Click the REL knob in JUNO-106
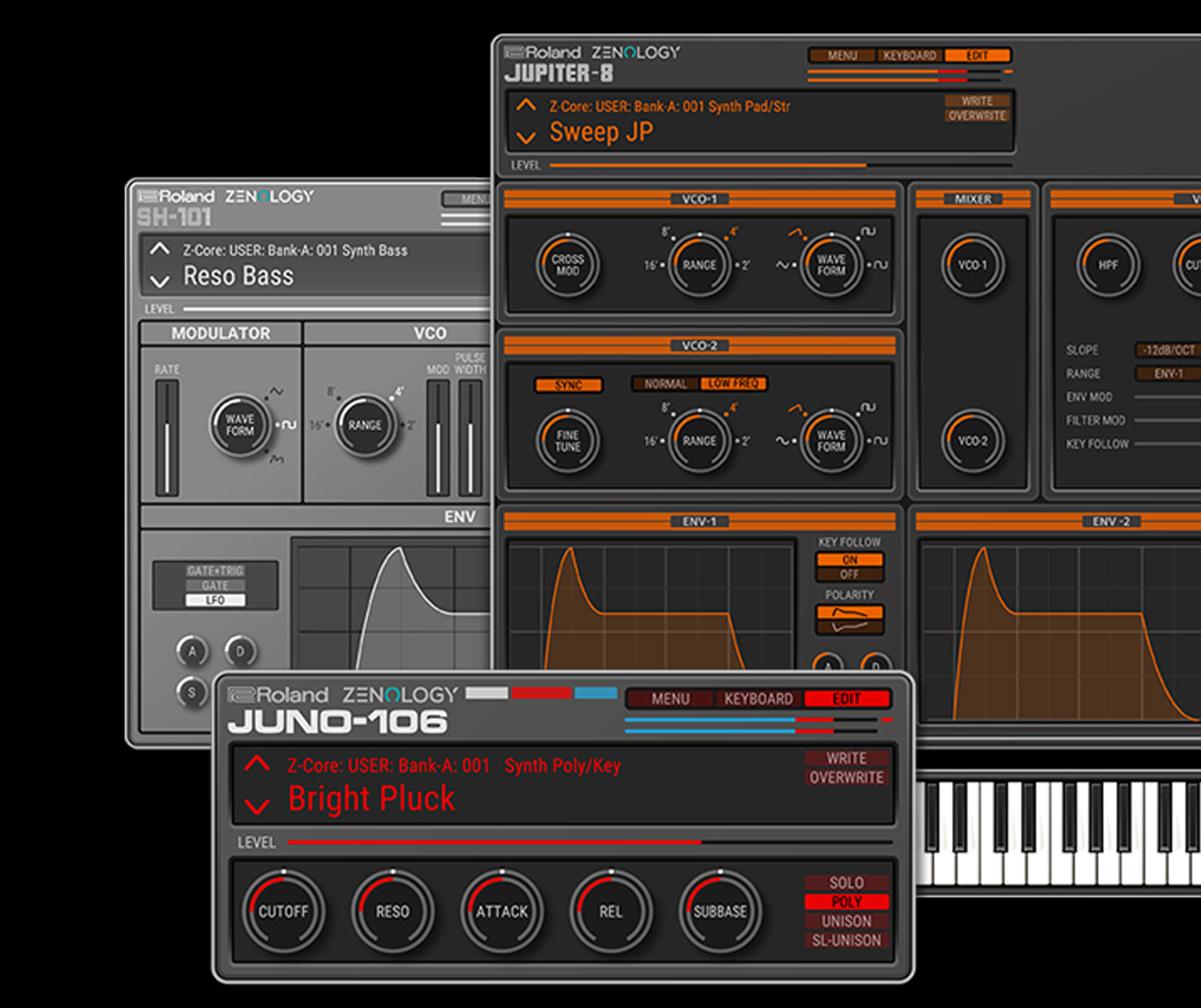Viewport: 1201px width, 1008px height. pyautogui.click(x=611, y=910)
